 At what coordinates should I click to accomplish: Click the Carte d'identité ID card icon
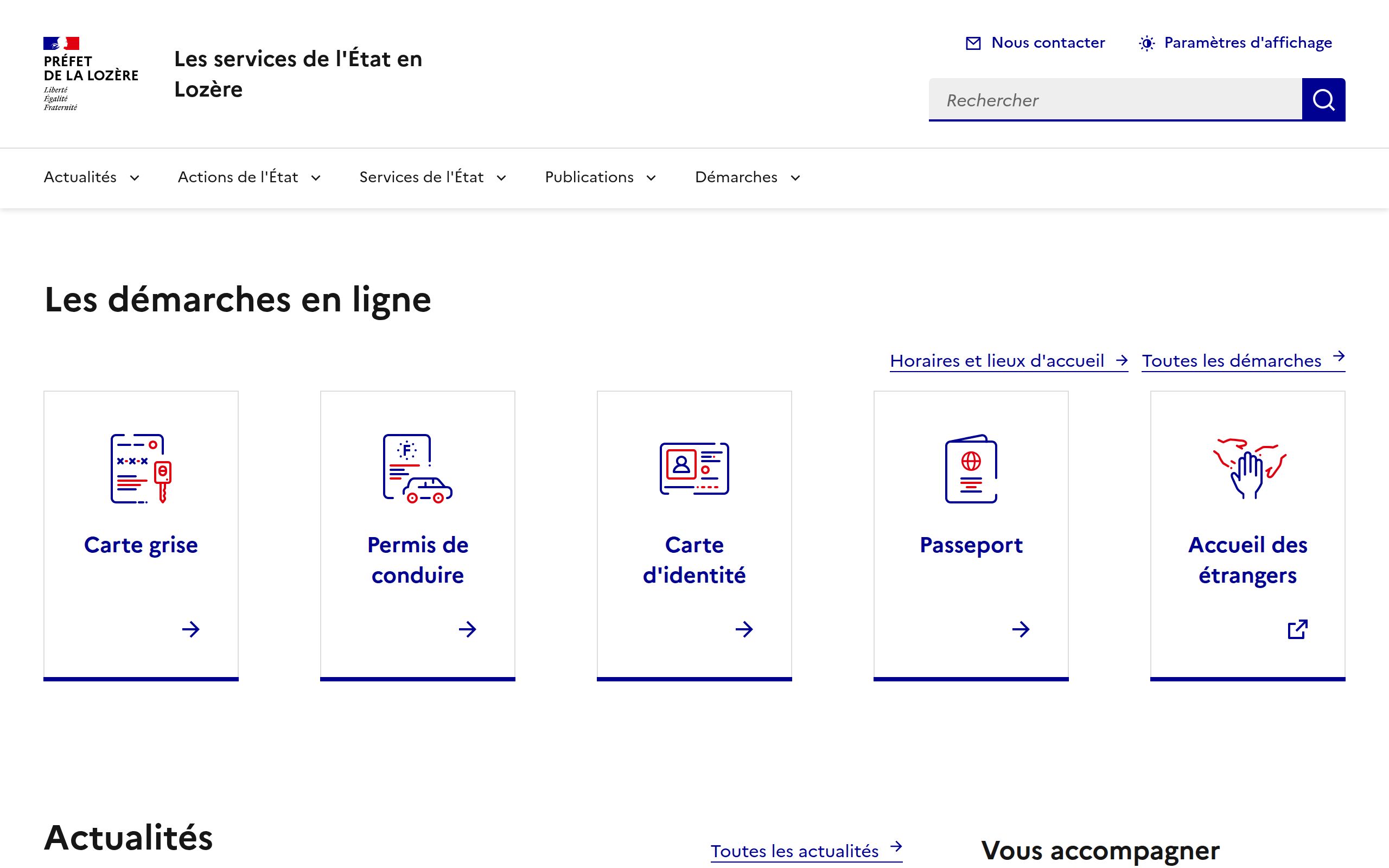pyautogui.click(x=694, y=468)
